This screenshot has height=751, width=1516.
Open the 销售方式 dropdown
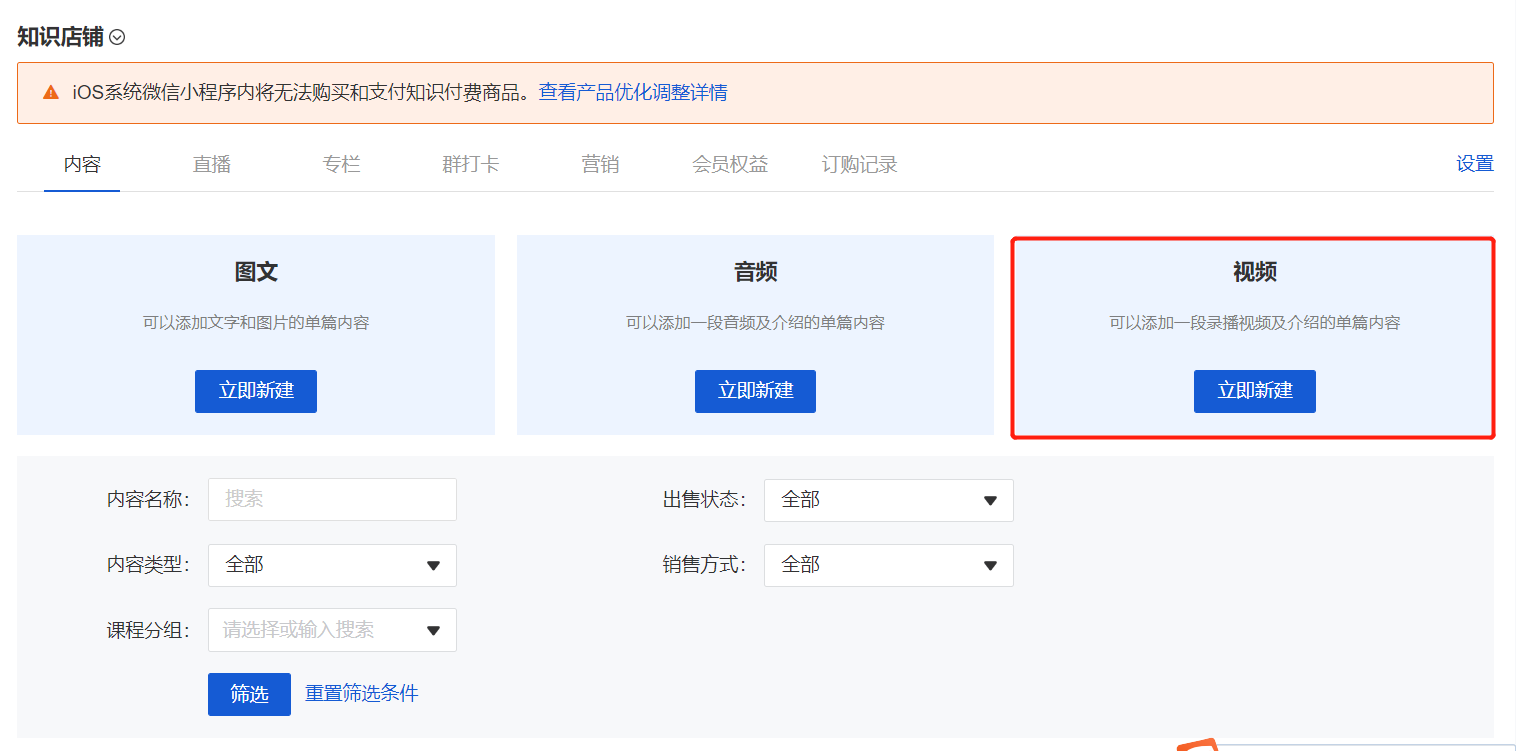point(889,565)
